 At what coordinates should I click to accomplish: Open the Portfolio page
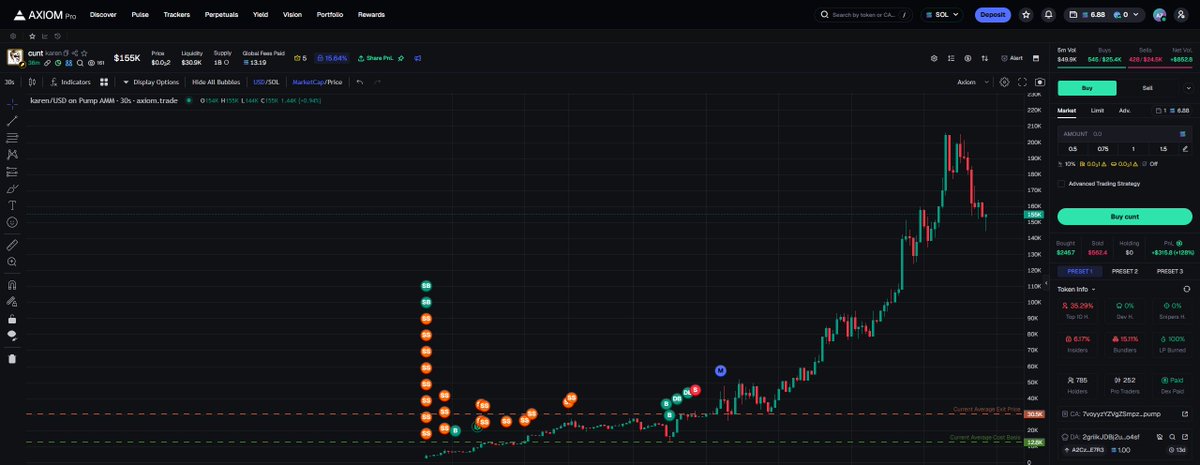point(330,15)
